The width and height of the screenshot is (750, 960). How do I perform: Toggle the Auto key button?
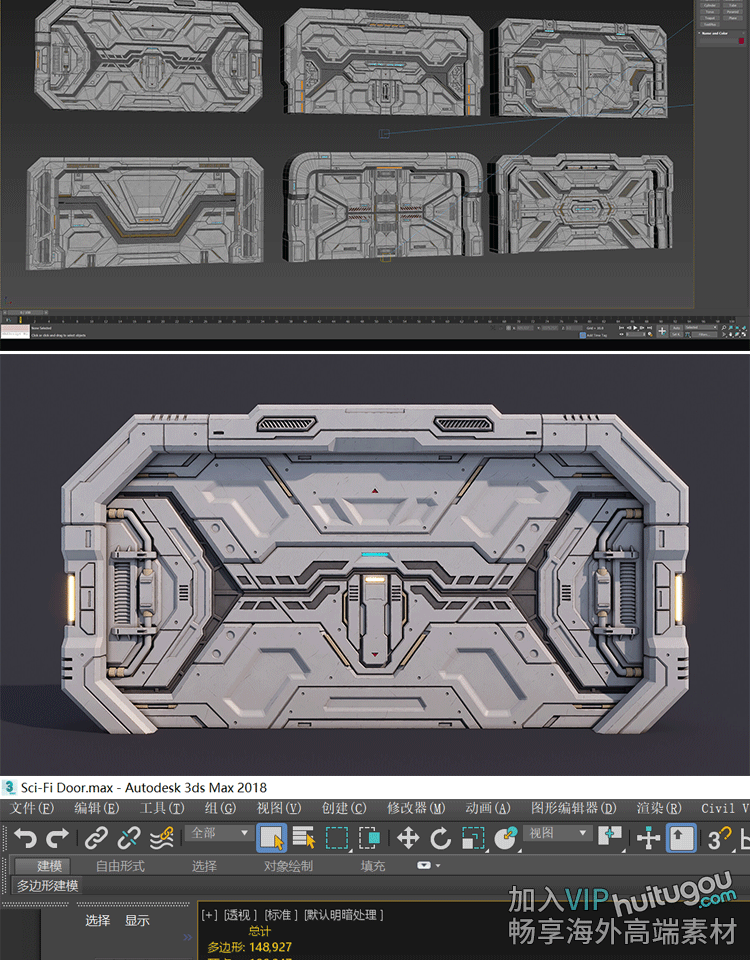[x=677, y=328]
